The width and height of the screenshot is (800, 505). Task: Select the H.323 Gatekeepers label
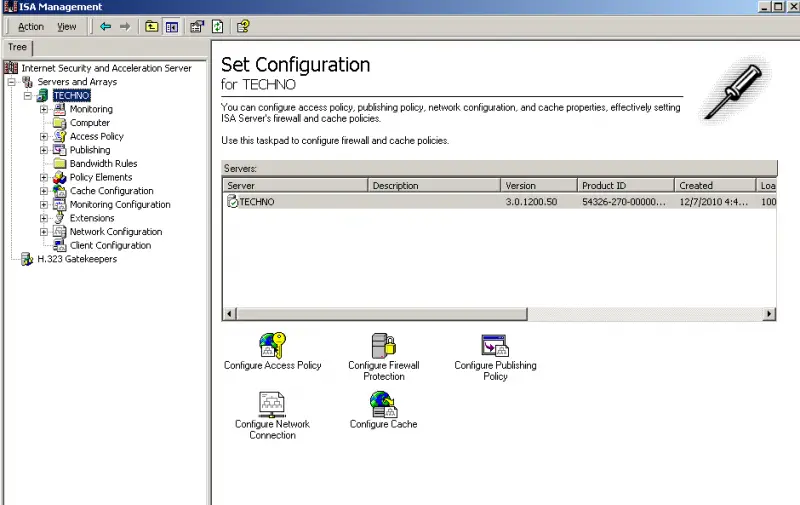[x=77, y=259]
